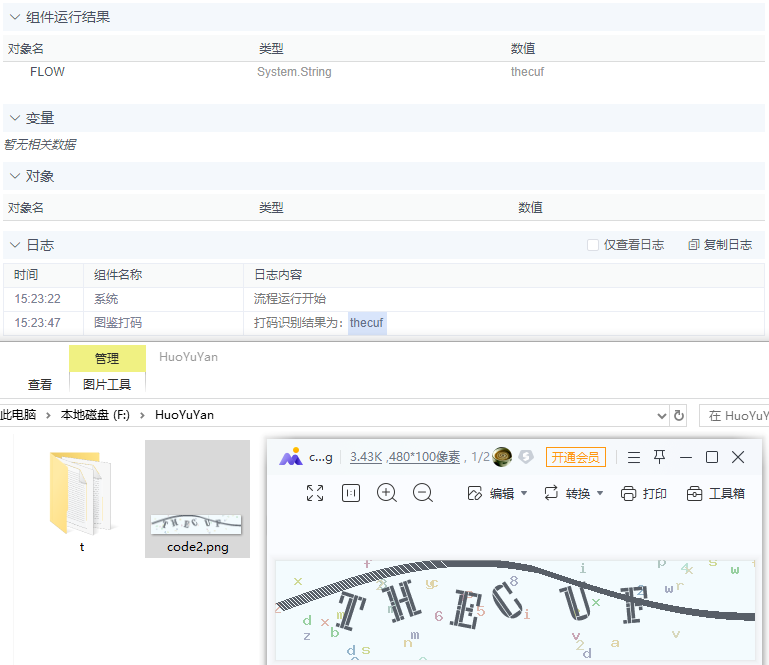Minimize the image viewer window
The image size is (769, 665).
coord(686,457)
